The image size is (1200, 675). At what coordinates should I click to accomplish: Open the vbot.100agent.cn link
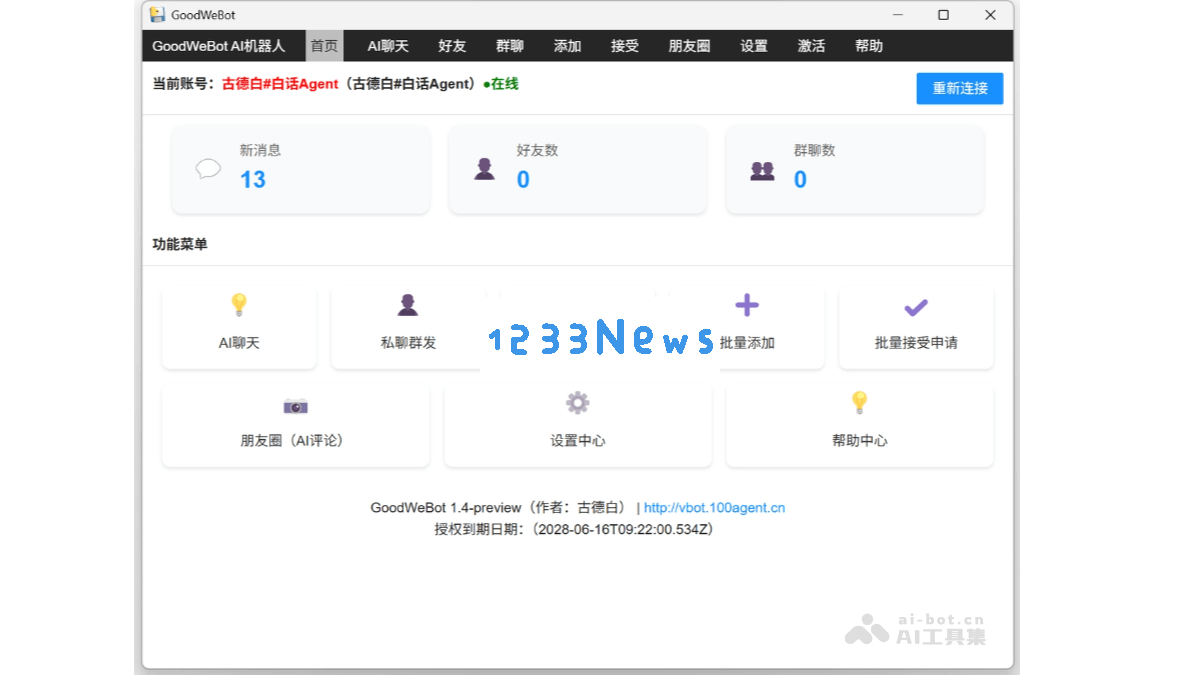click(x=714, y=508)
